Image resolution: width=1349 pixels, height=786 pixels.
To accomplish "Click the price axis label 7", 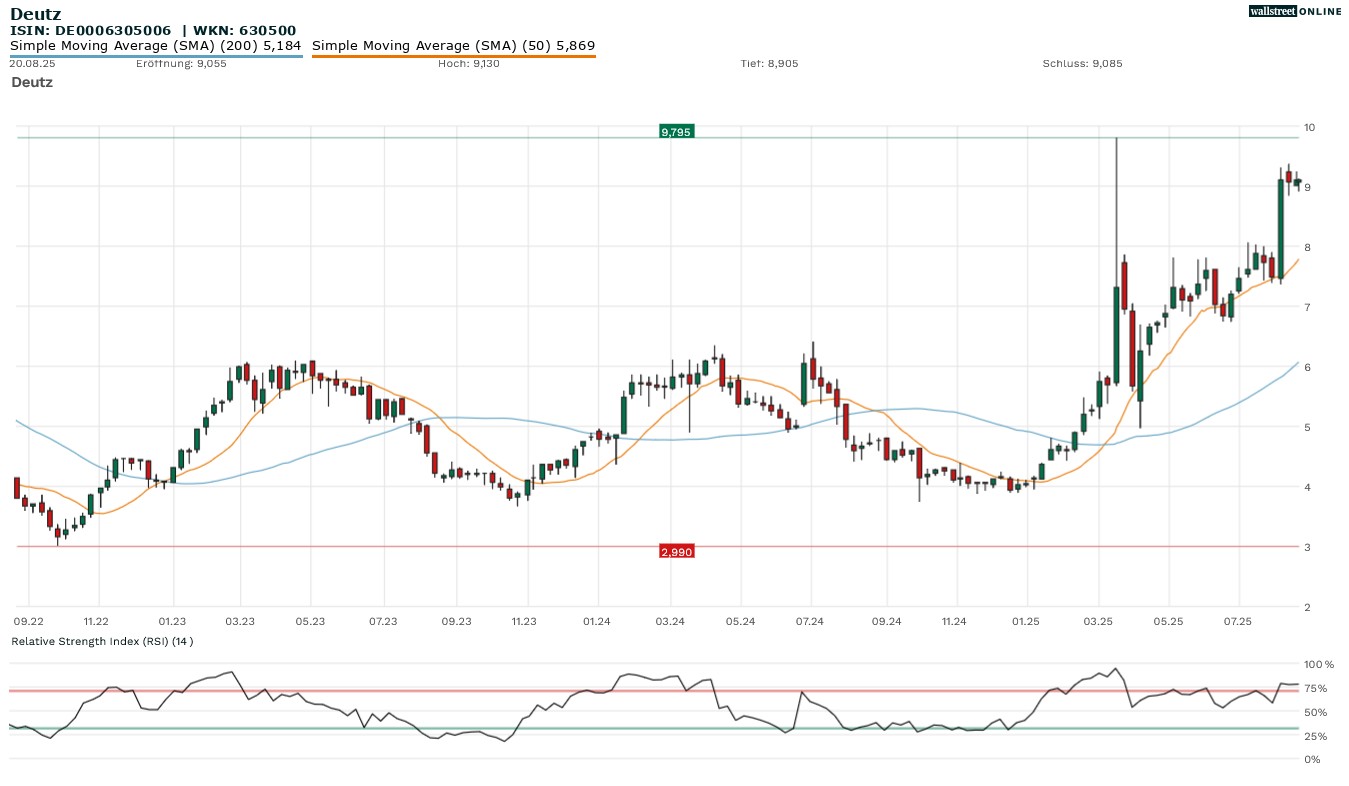I will tap(1306, 307).
